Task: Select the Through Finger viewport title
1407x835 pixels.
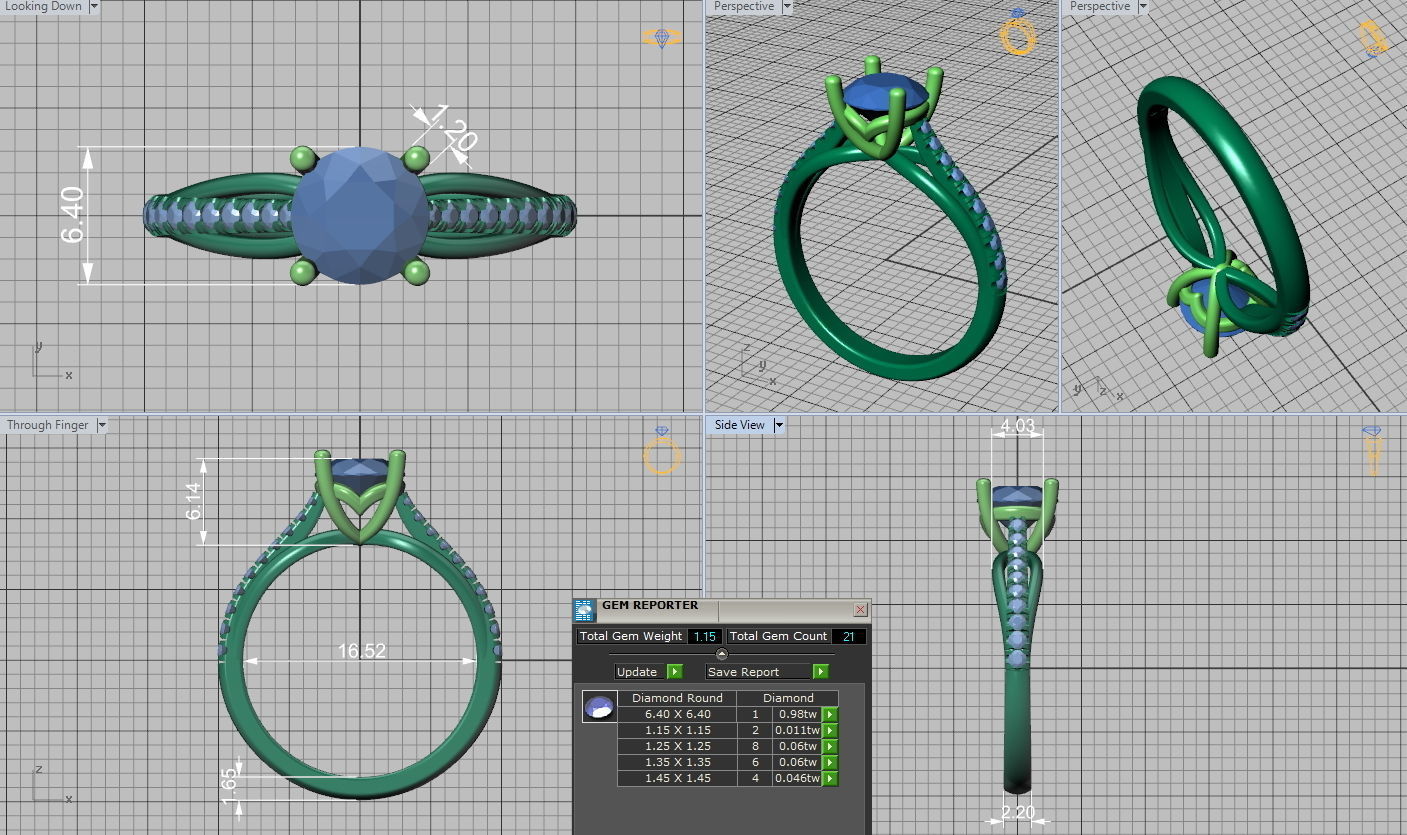Action: (48, 425)
